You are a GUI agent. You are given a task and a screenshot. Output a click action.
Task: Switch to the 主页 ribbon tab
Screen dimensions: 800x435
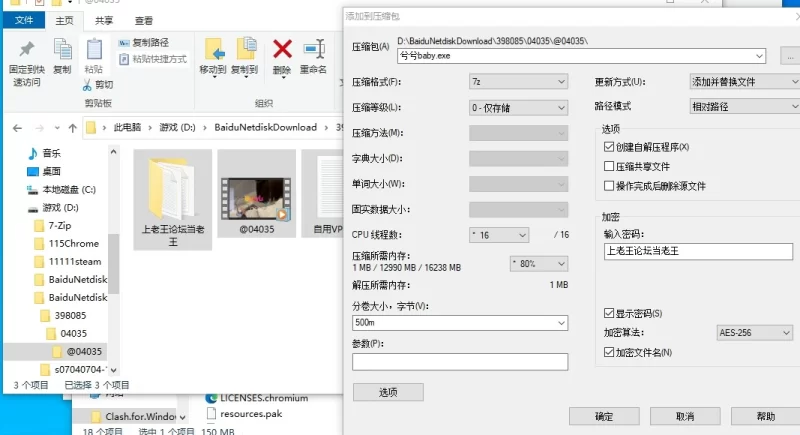pyautogui.click(x=64, y=21)
